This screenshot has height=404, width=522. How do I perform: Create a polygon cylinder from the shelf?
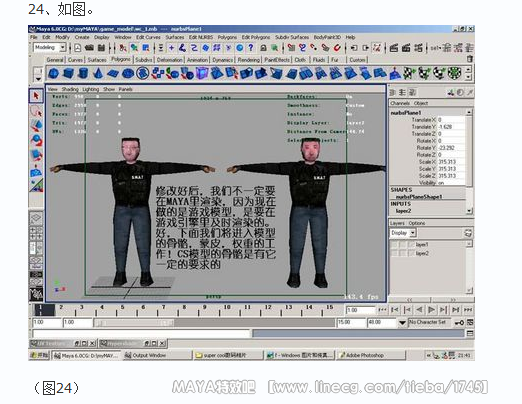pyautogui.click(x=83, y=73)
